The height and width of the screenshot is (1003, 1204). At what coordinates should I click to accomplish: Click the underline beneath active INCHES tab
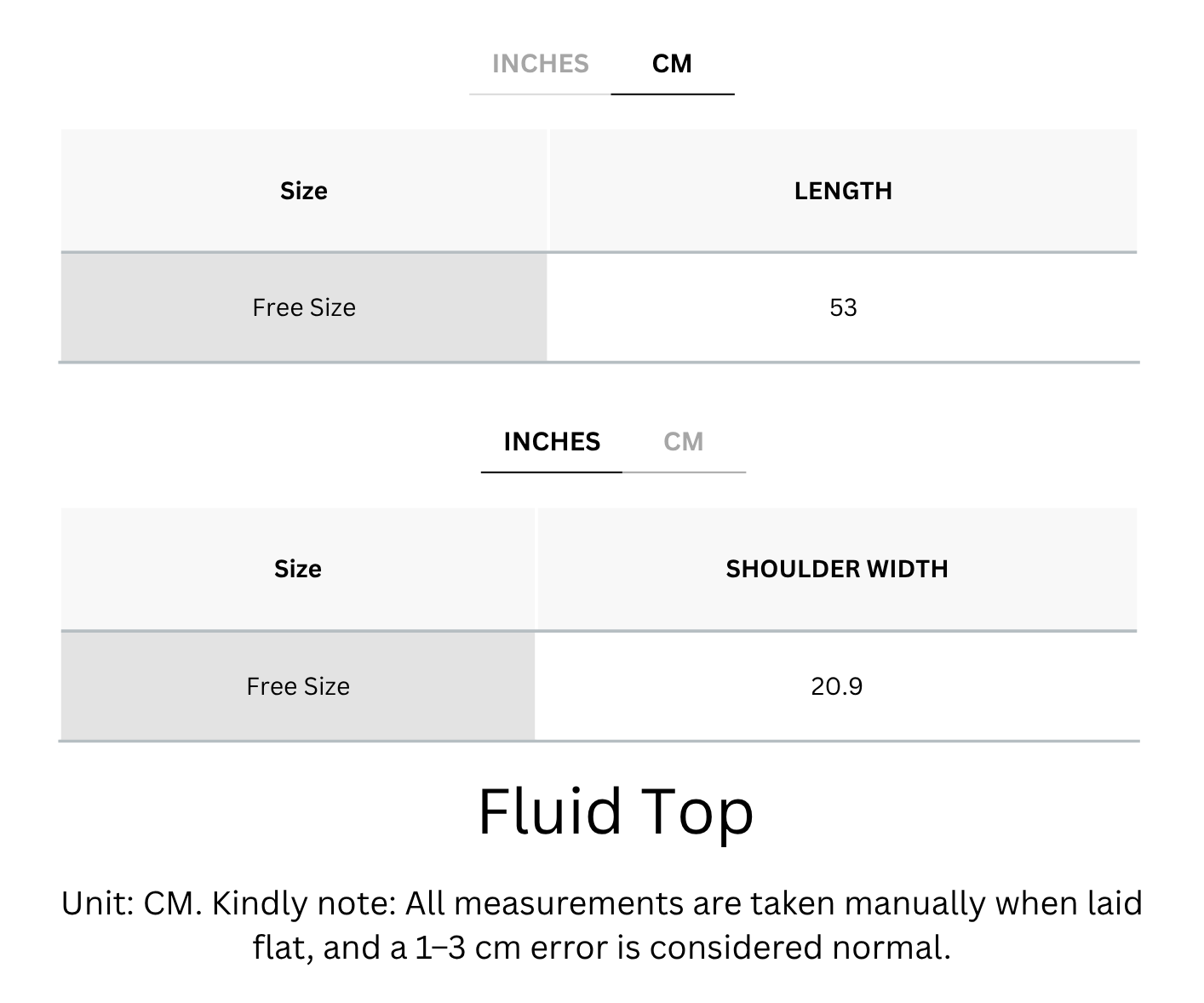[552, 472]
